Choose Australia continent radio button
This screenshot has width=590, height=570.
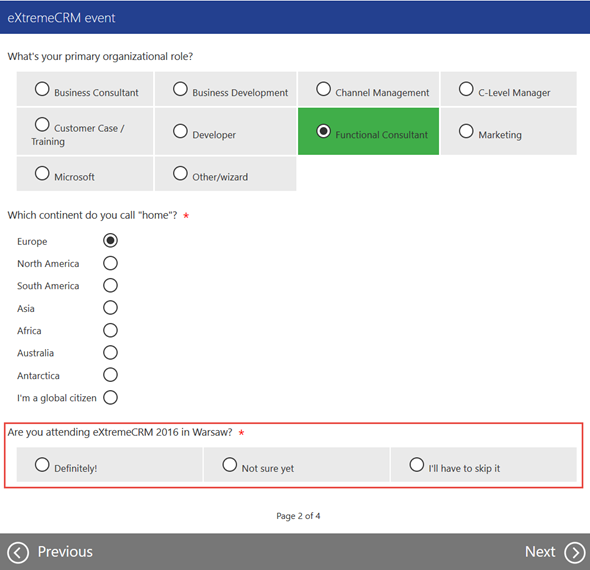tap(110, 353)
